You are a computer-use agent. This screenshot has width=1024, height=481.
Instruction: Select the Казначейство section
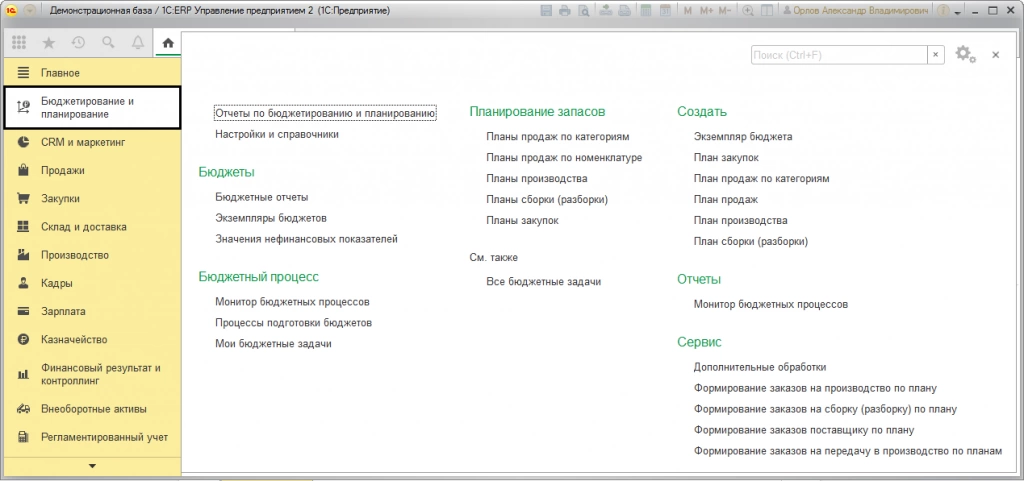coord(74,339)
